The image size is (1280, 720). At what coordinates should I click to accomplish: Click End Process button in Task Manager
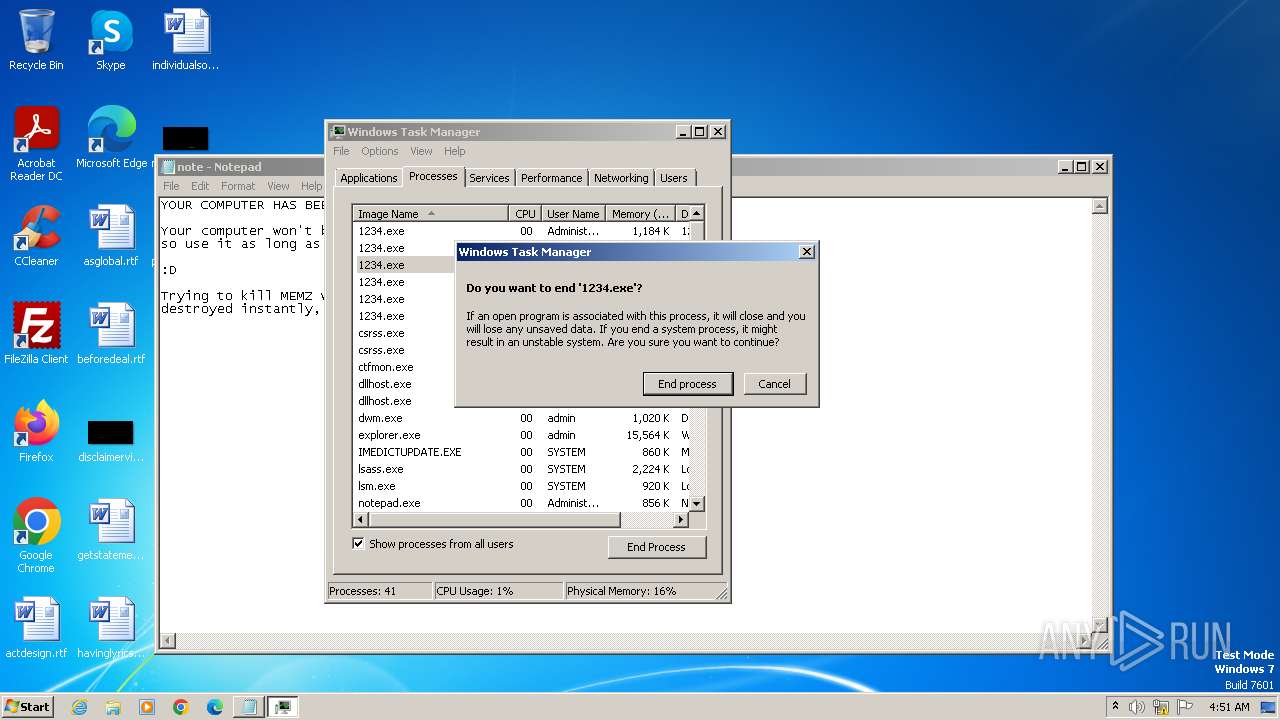[656, 547]
